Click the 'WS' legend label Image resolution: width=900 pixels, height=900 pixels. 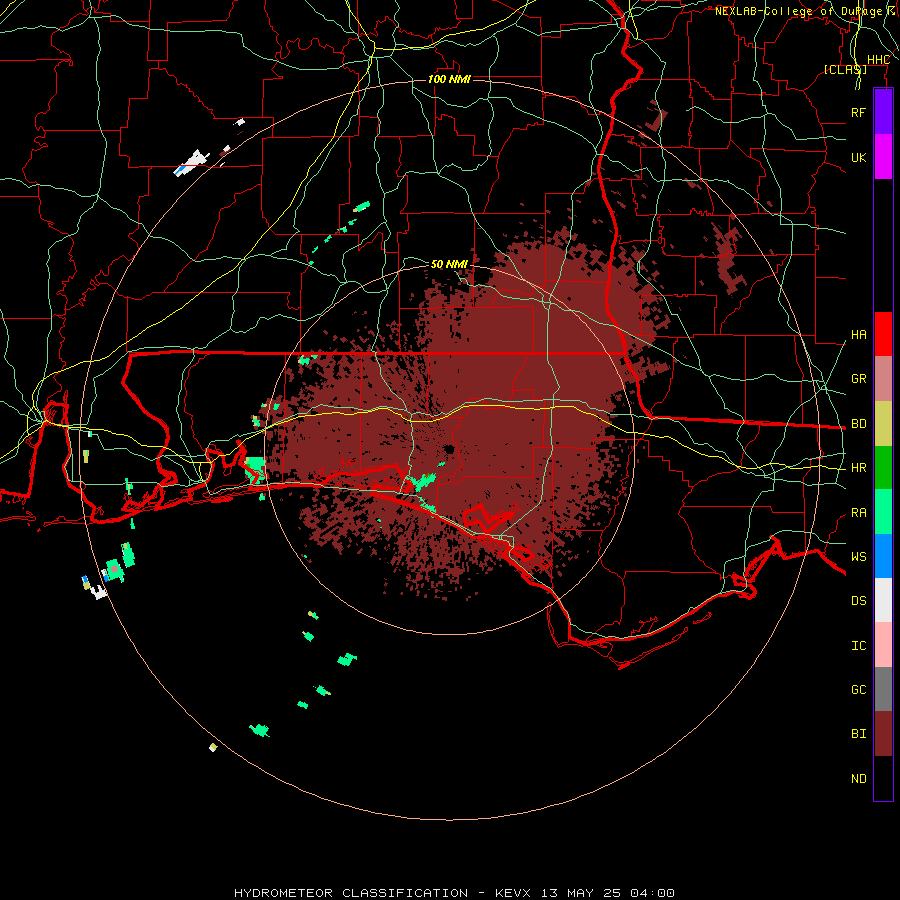(x=858, y=556)
